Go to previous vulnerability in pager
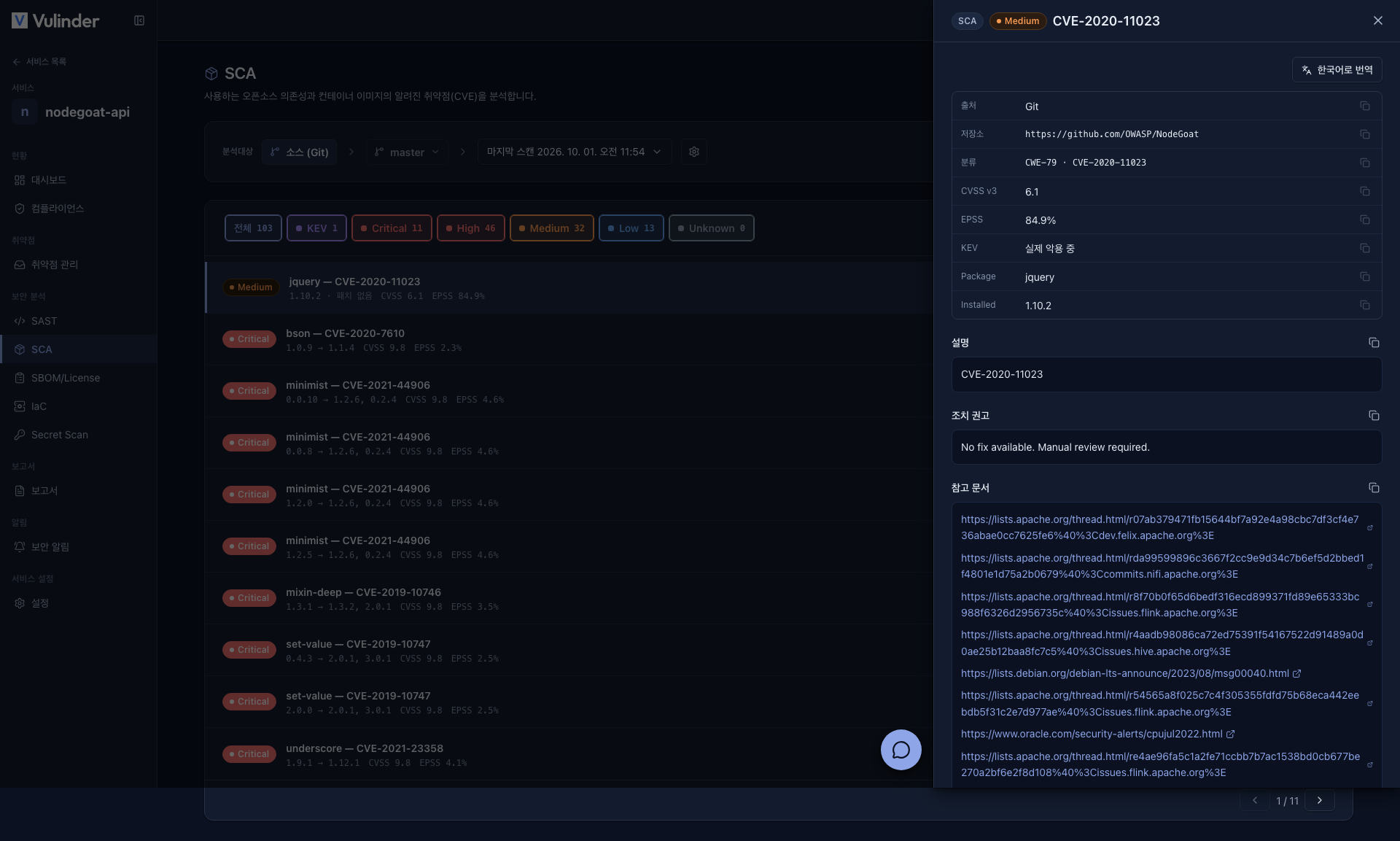The height and width of the screenshot is (841, 1400). [x=1255, y=800]
